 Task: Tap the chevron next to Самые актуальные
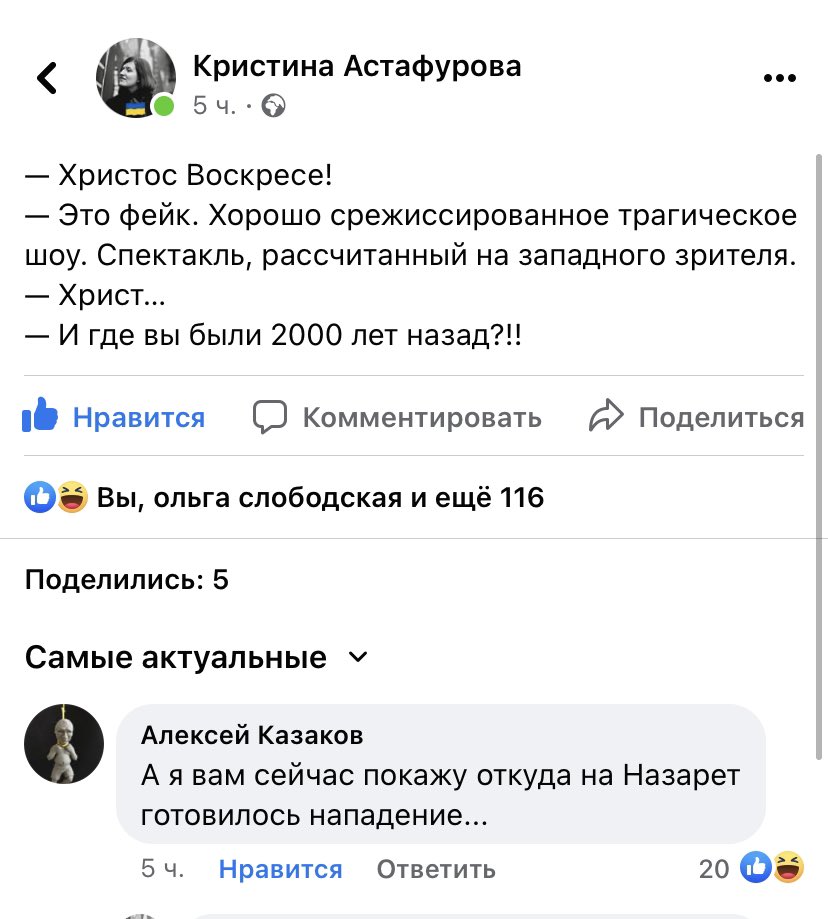pos(357,657)
